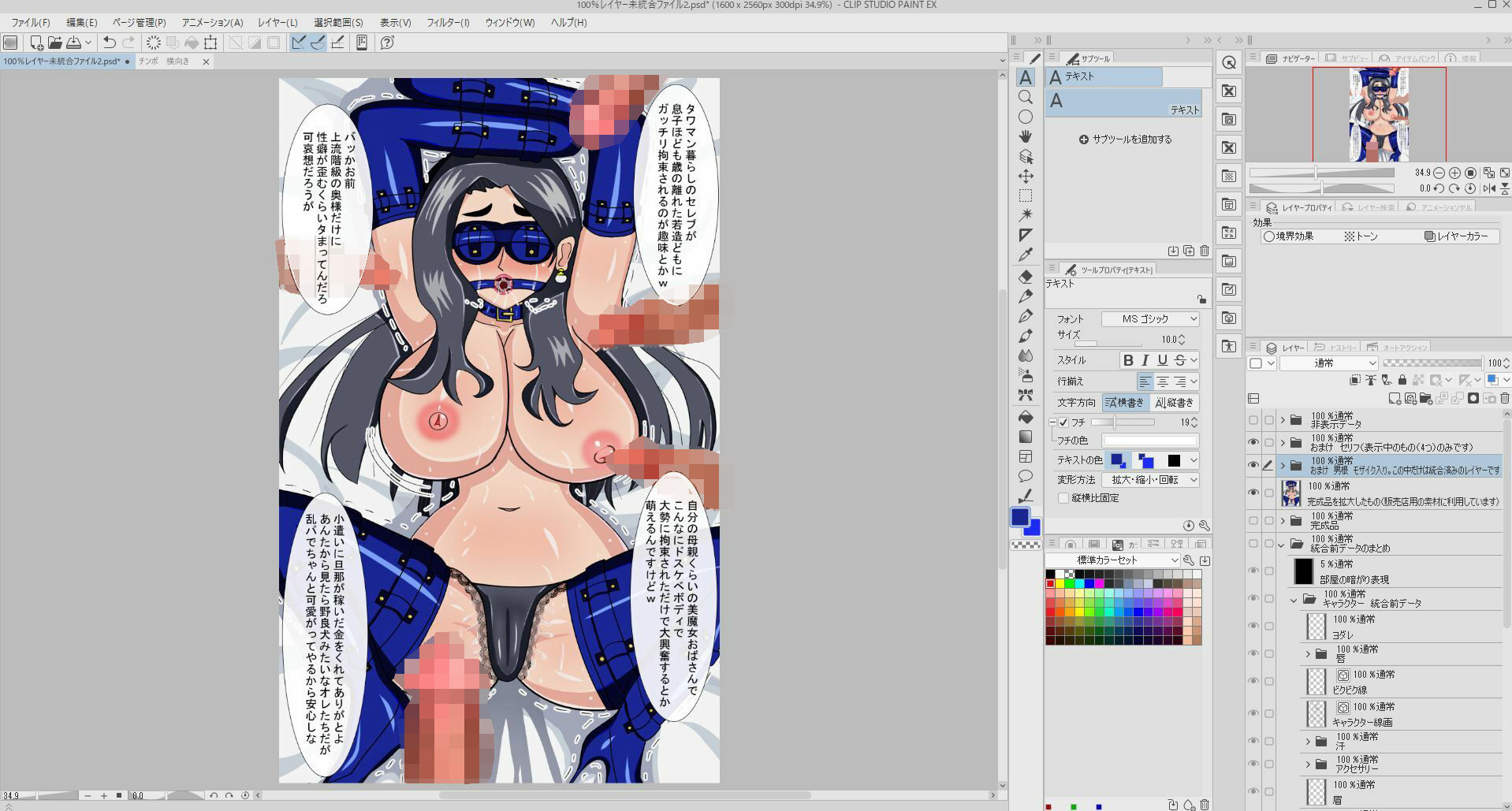Click the フチの色 color swatch
Viewport: 1512px width, 811px height.
tap(1149, 441)
